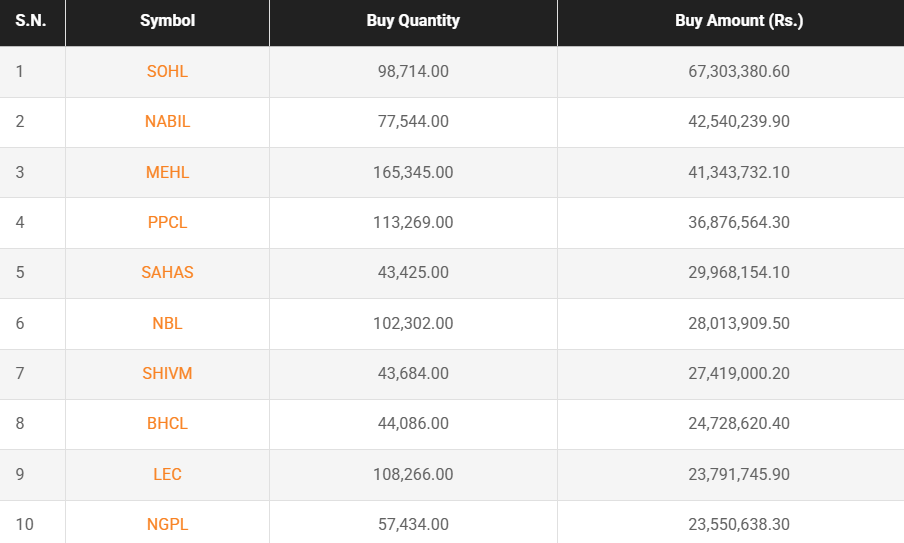Open the NGPL symbol link

(167, 525)
